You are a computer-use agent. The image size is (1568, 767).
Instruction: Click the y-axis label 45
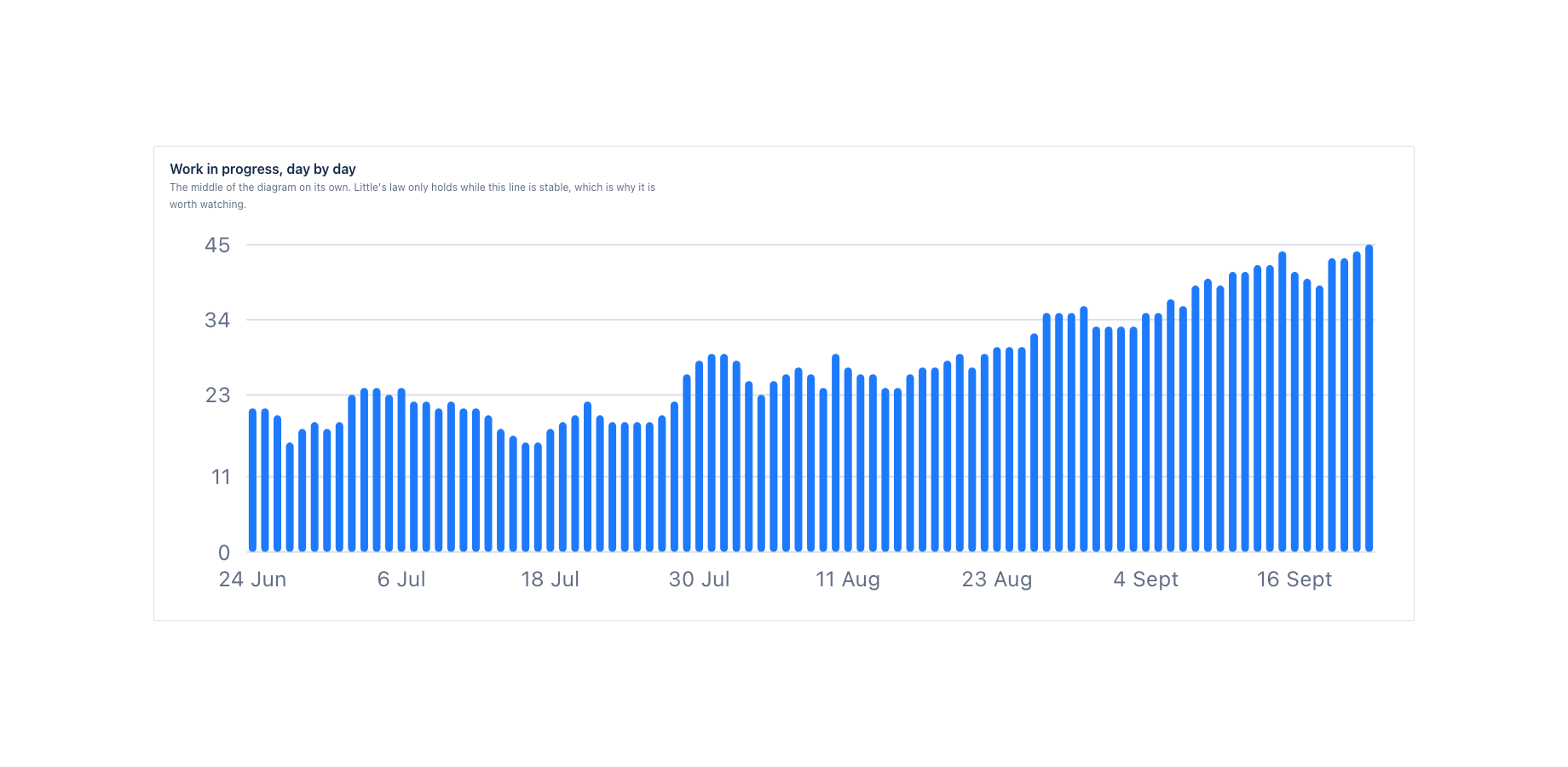tap(217, 245)
